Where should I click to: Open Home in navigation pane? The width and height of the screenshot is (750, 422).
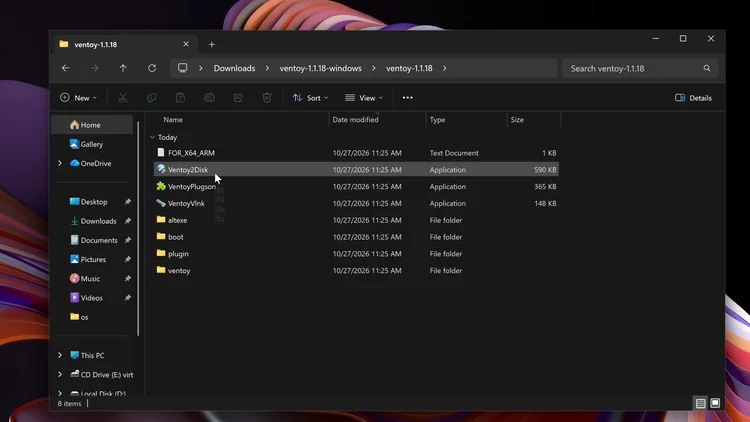(92, 125)
